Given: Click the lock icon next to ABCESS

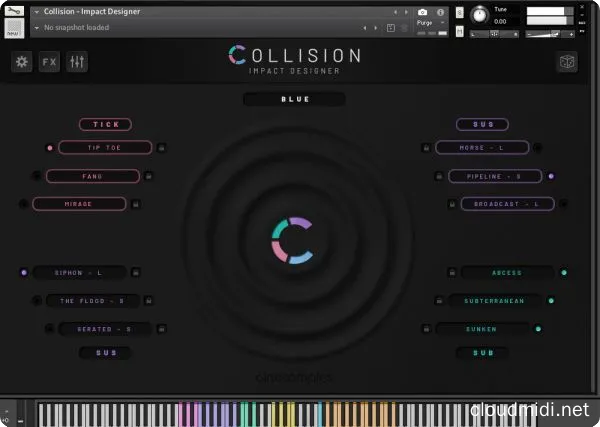Looking at the screenshot, I should click(452, 272).
